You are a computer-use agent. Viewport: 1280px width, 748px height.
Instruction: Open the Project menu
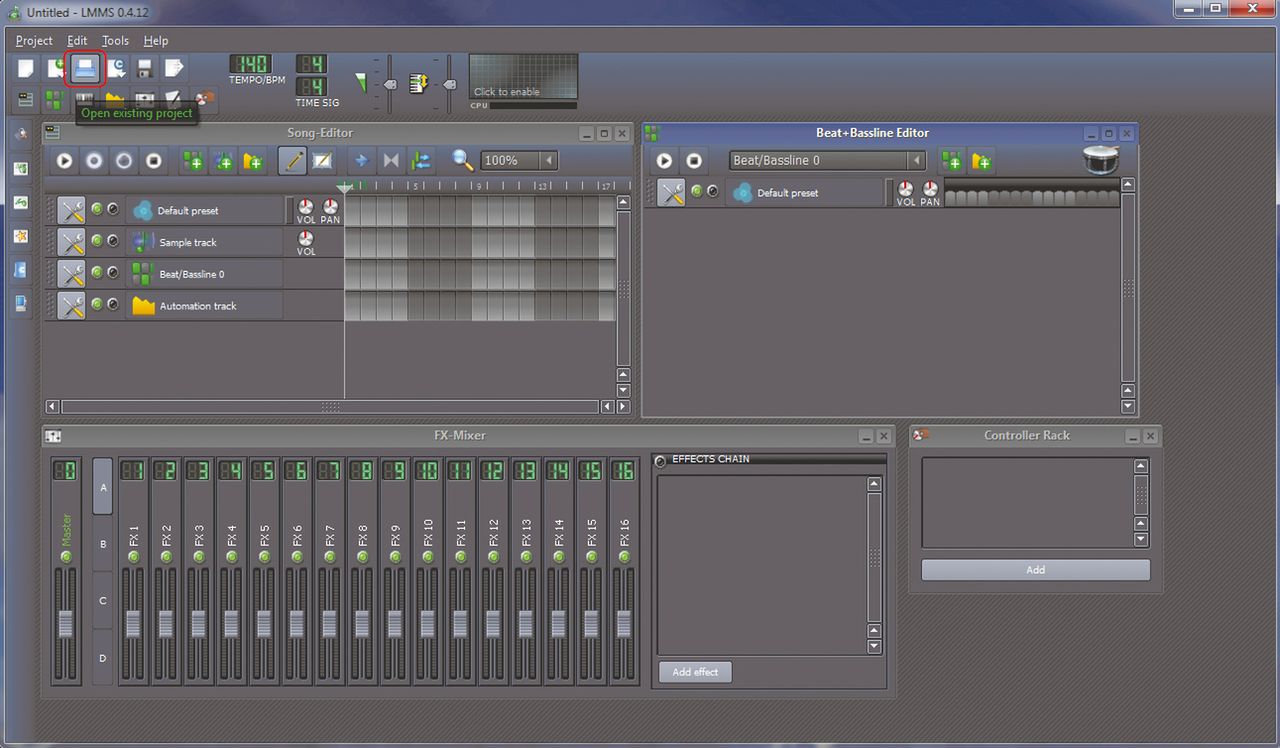point(34,40)
